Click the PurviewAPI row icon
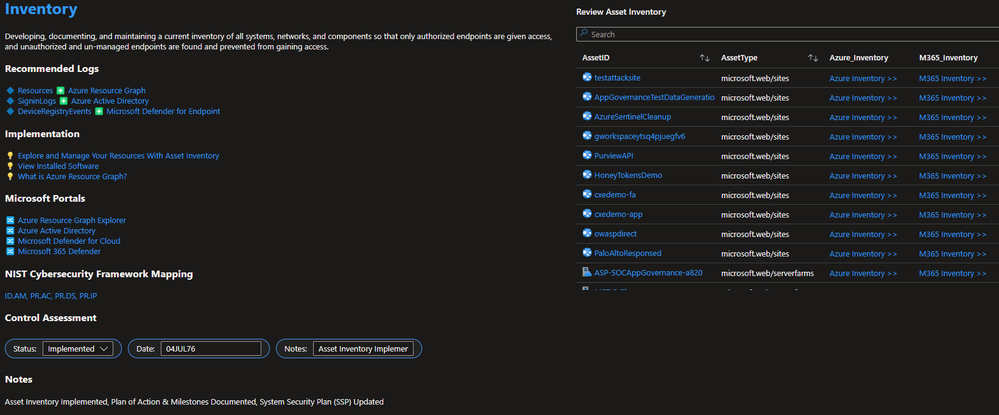The width and height of the screenshot is (999, 415). click(587, 156)
